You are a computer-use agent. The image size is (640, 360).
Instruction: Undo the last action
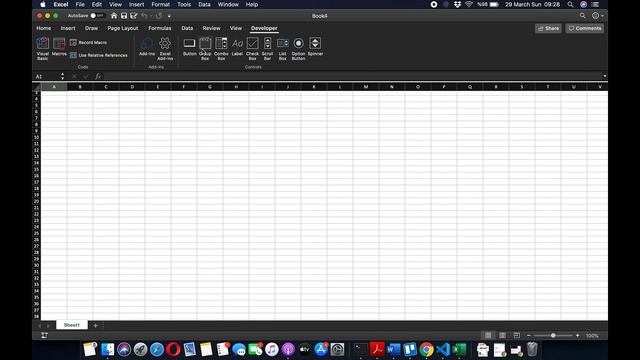coord(144,16)
